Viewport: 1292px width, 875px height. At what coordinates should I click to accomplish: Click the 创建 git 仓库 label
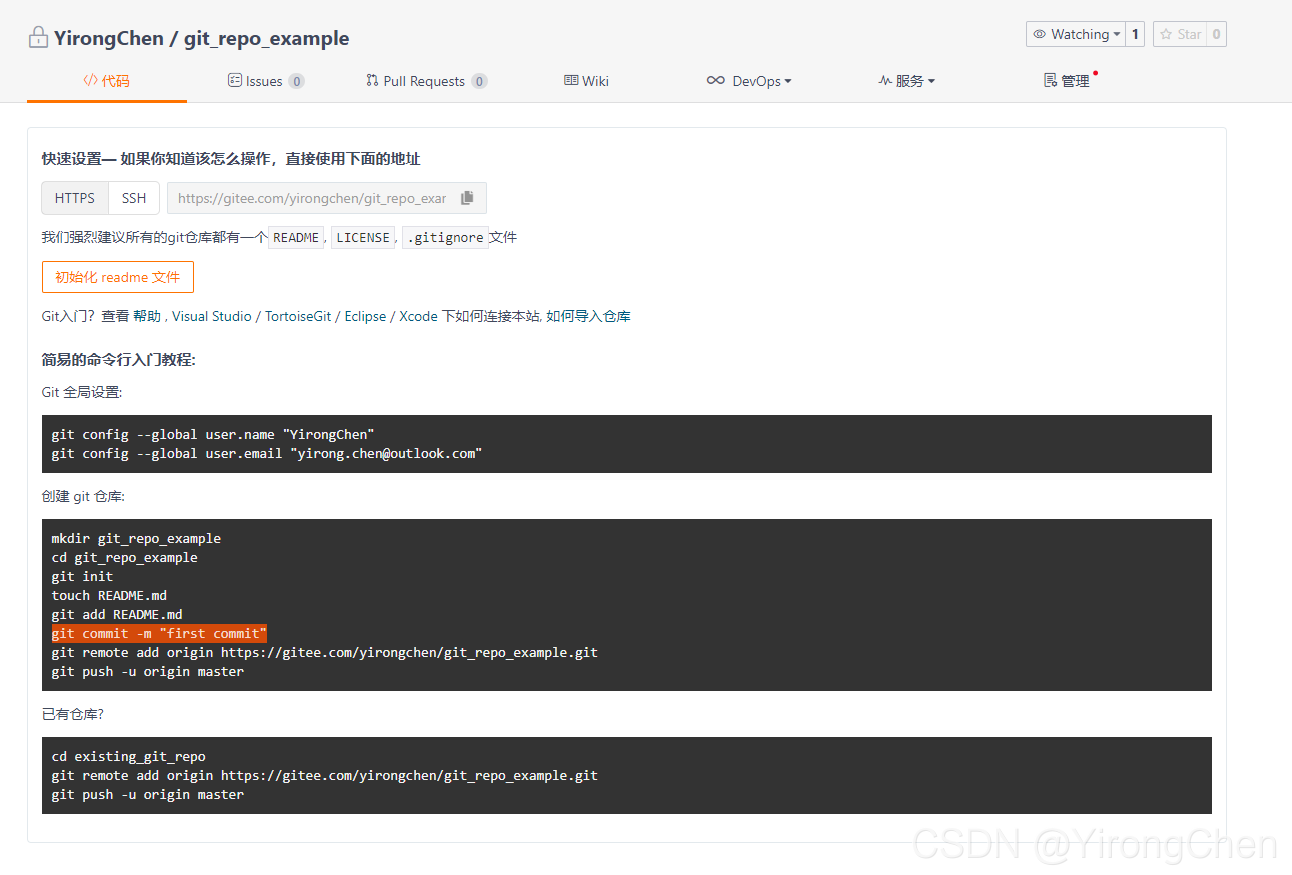pos(83,496)
